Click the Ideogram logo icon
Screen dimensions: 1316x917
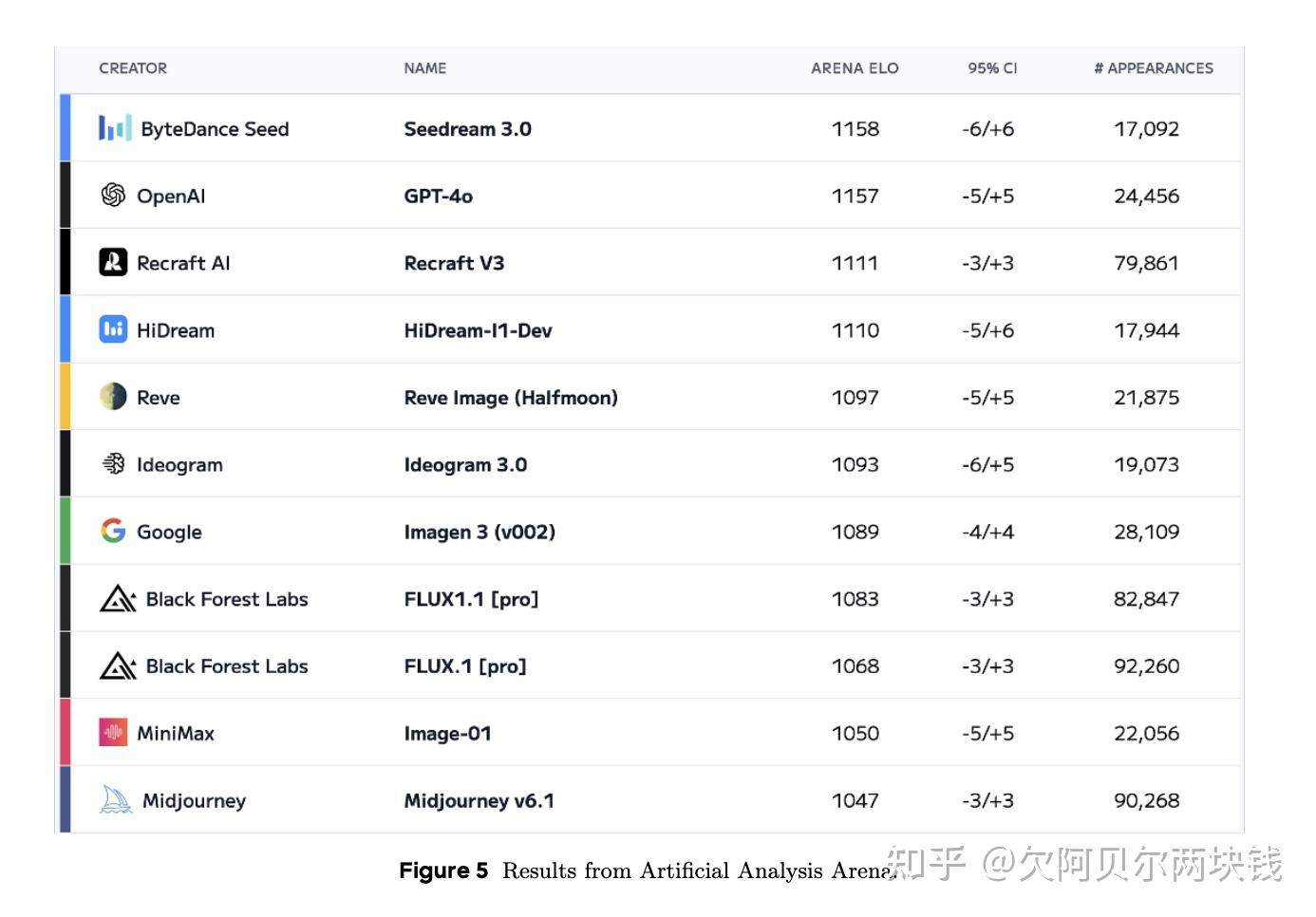[x=113, y=464]
